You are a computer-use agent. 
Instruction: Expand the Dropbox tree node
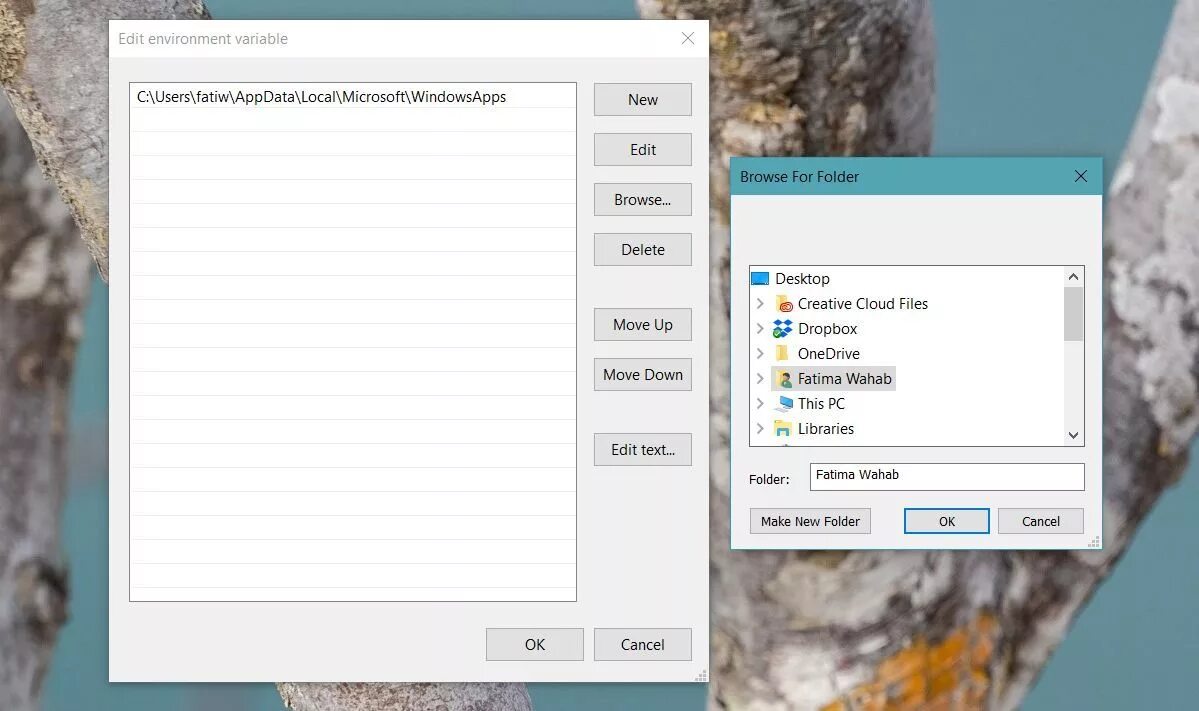[x=760, y=329]
